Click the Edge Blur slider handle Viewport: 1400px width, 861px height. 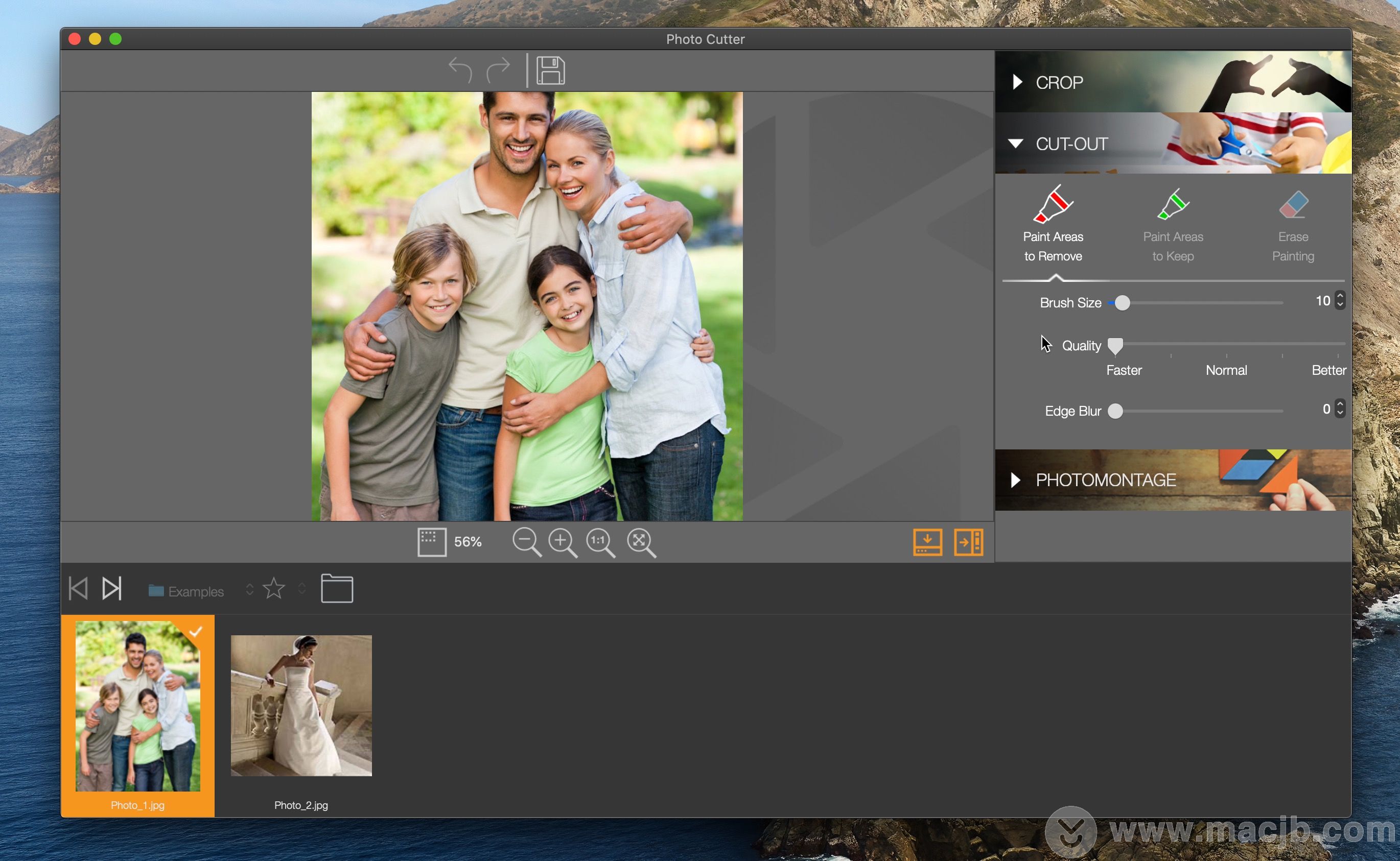tap(1115, 411)
